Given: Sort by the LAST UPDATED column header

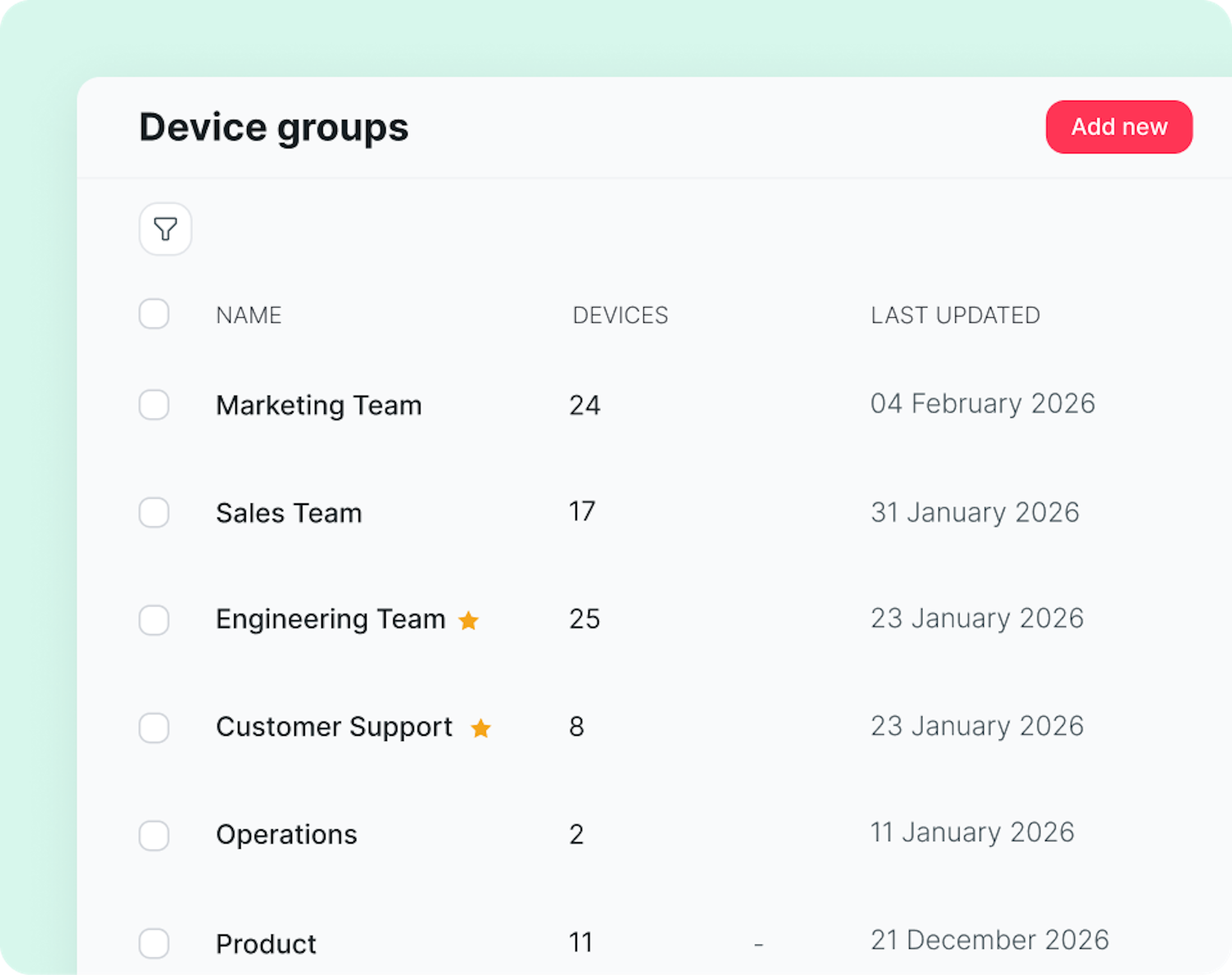Looking at the screenshot, I should [955, 315].
